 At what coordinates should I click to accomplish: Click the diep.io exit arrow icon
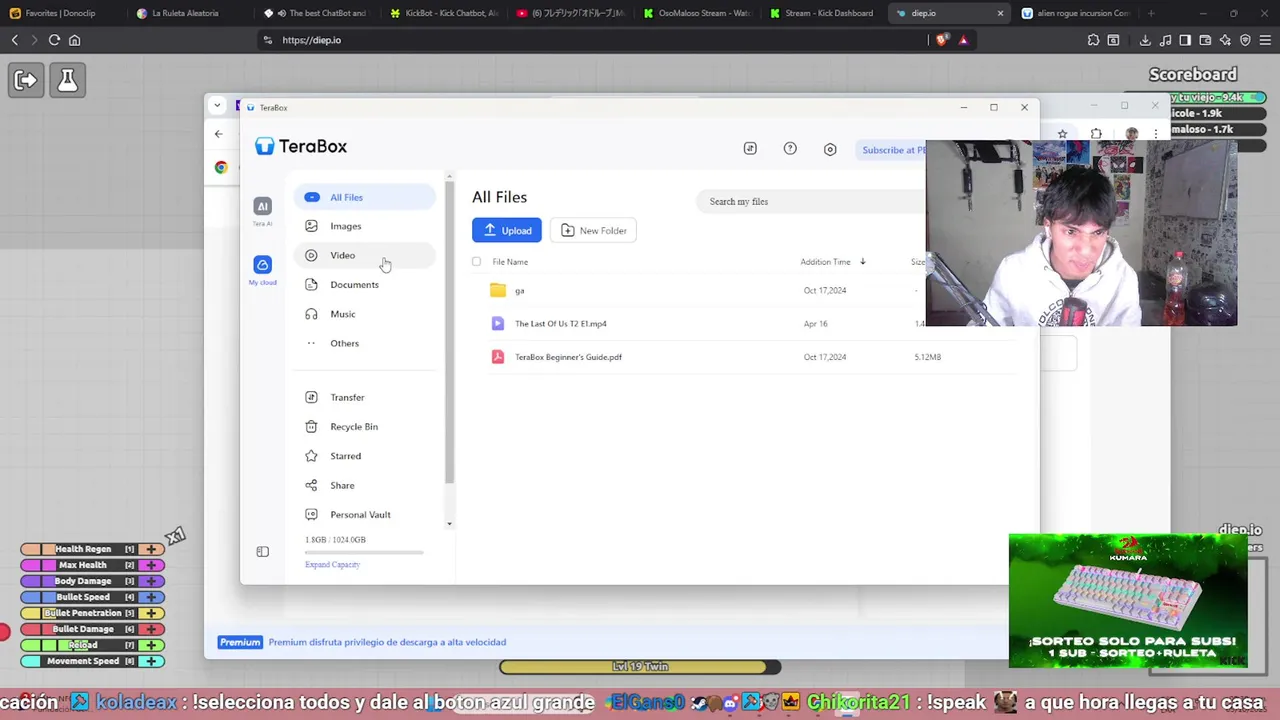[x=26, y=80]
